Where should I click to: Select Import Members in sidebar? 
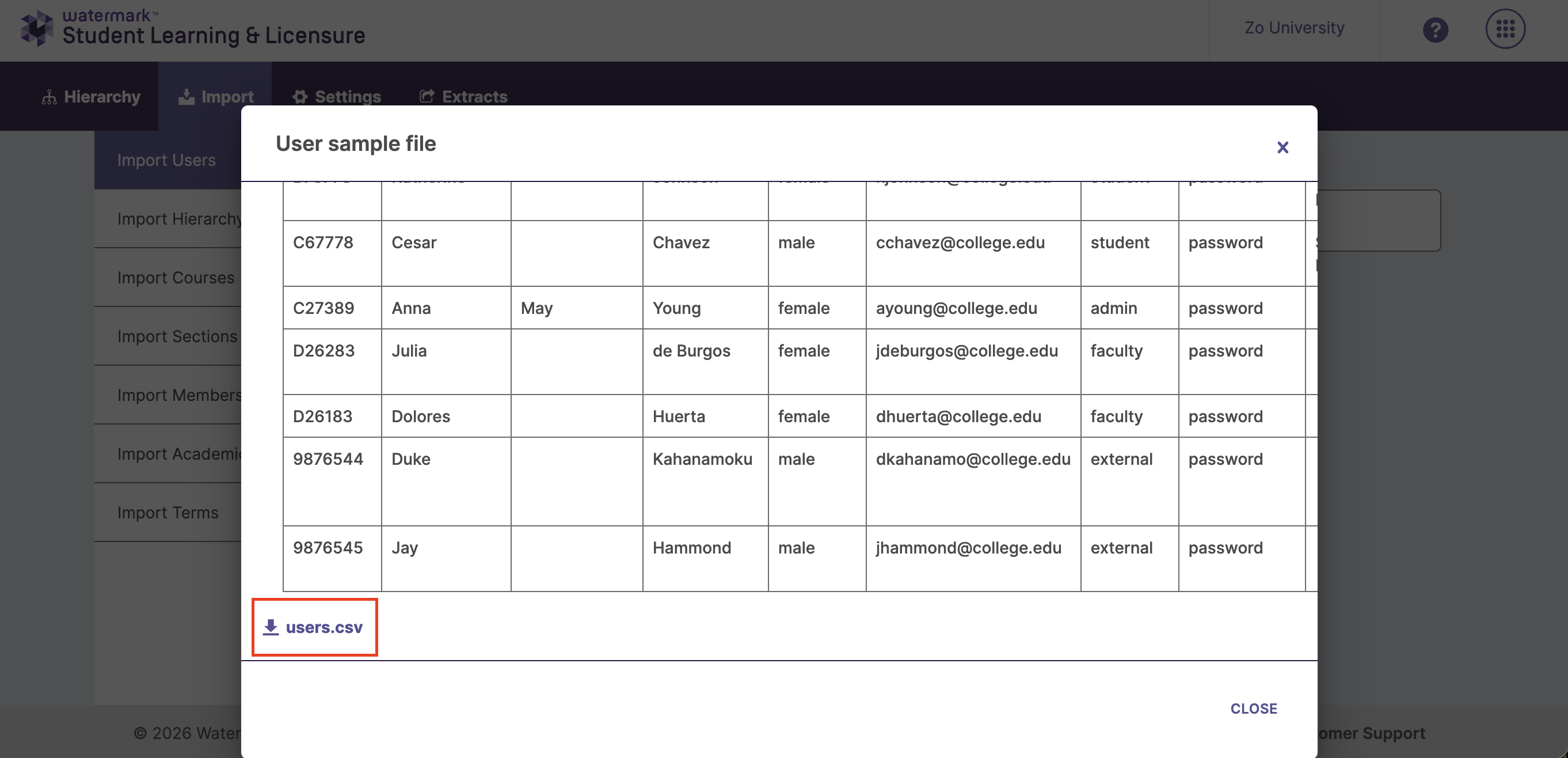(x=168, y=395)
